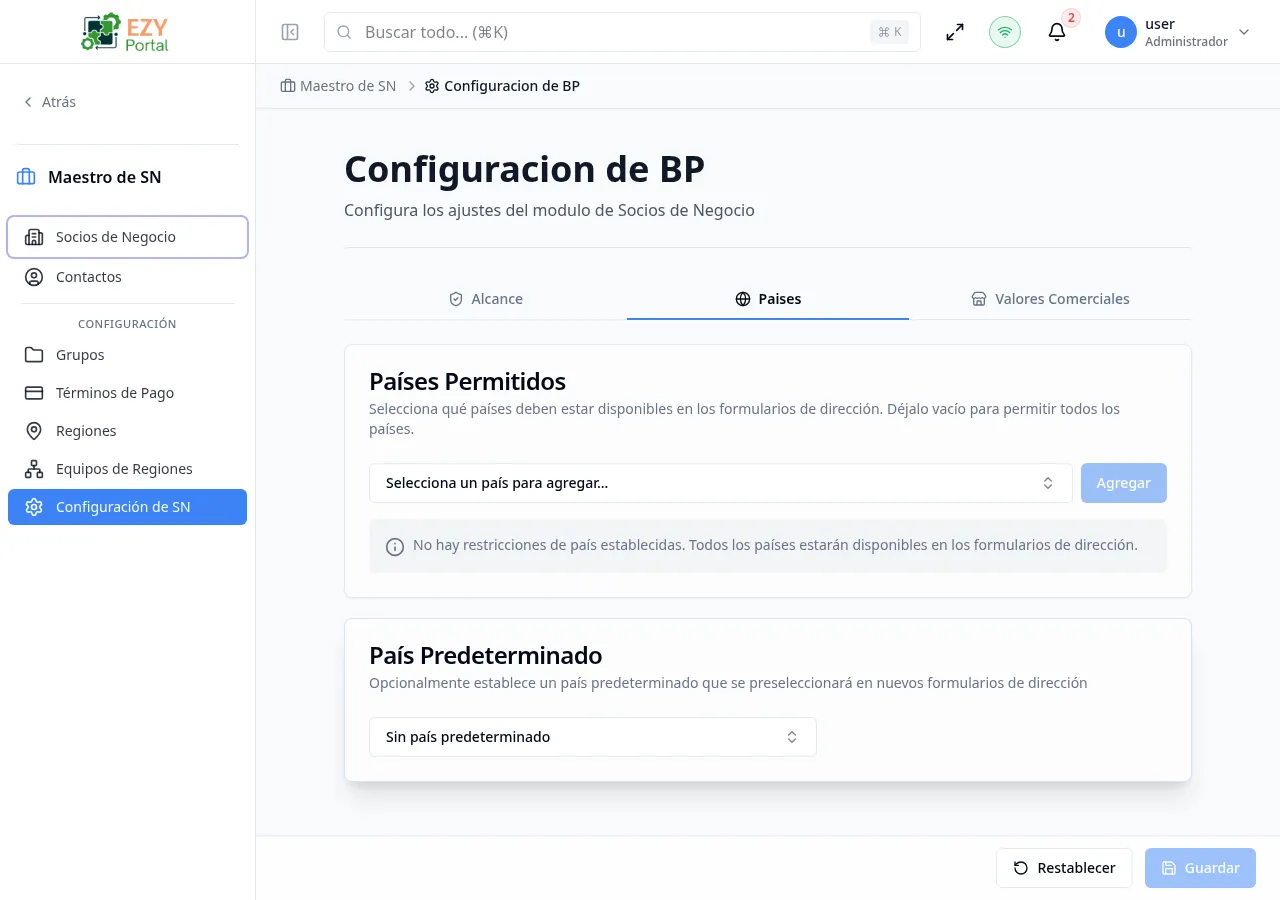The height and width of the screenshot is (900, 1280).
Task: Select Configuración de SN in sidebar
Action: 128,507
